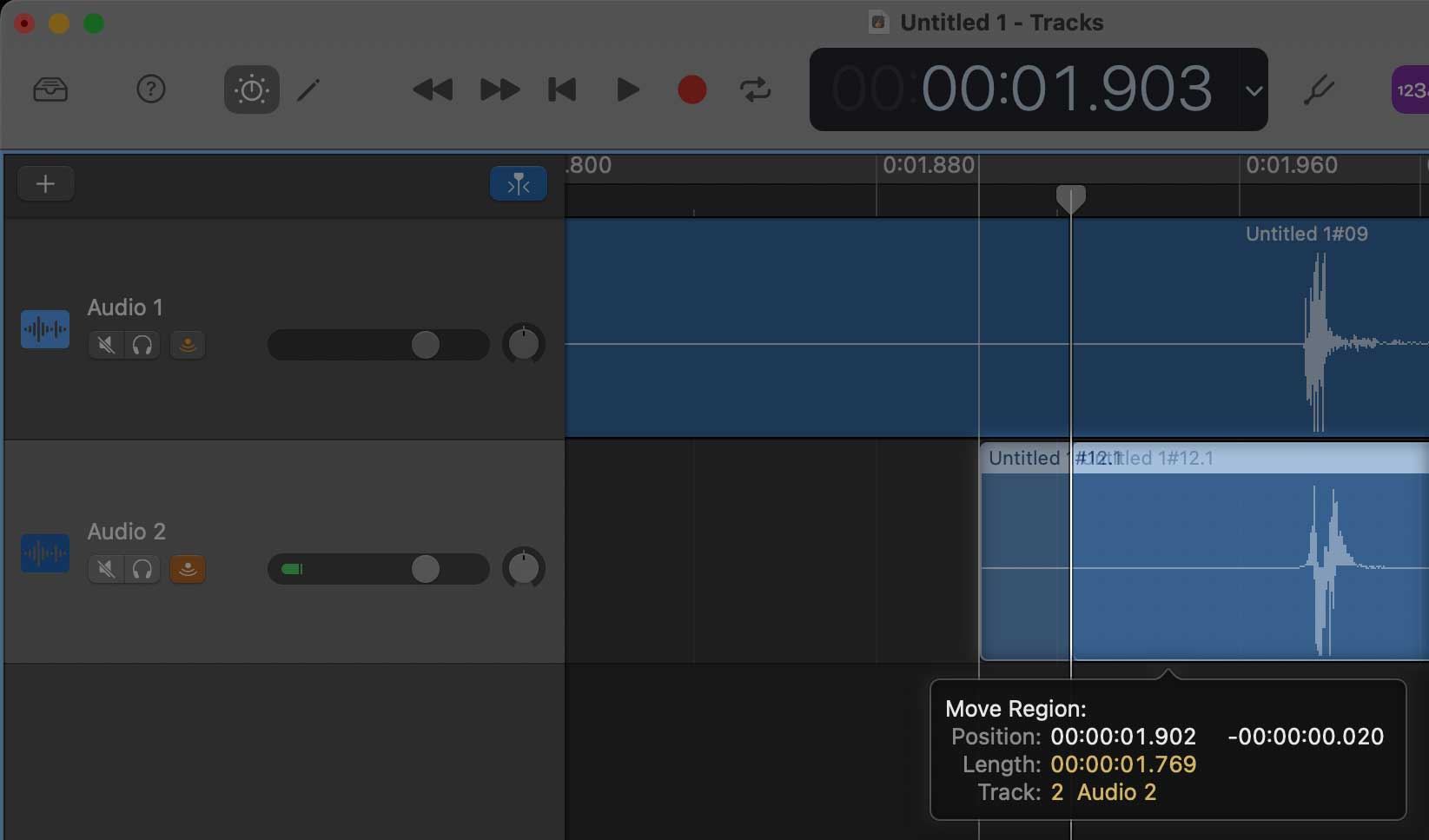Expand the time display mode dropdown
The width and height of the screenshot is (1429, 840).
(1253, 90)
